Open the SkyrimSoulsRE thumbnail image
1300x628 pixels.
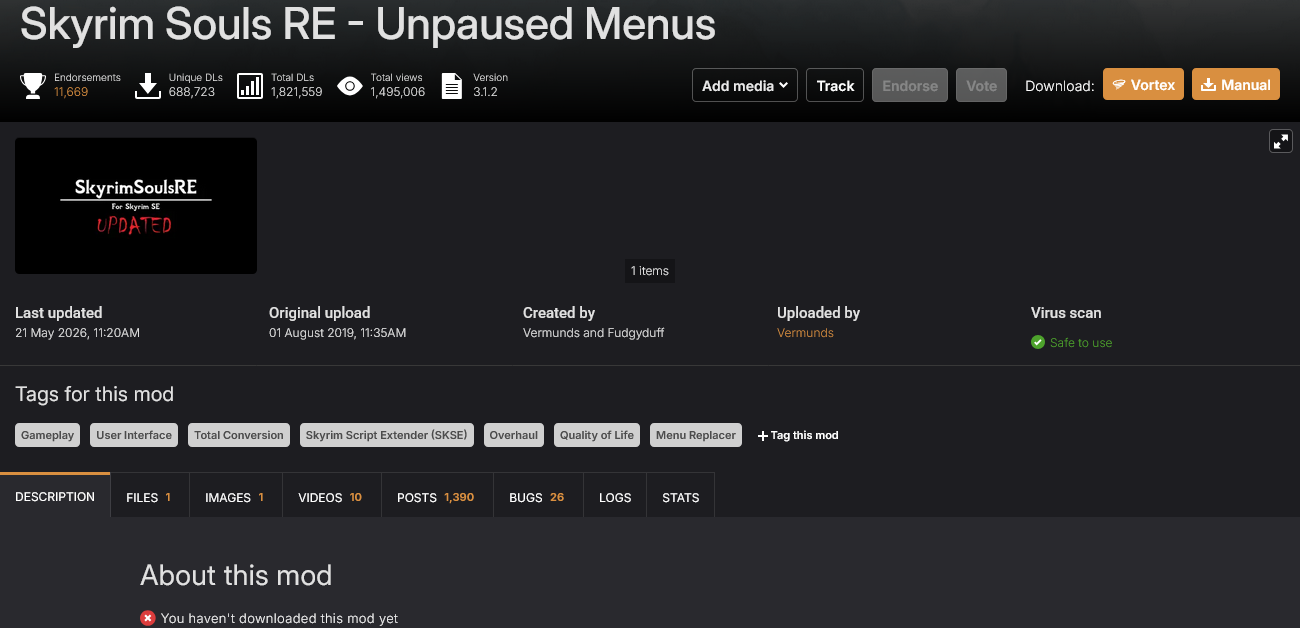point(136,206)
